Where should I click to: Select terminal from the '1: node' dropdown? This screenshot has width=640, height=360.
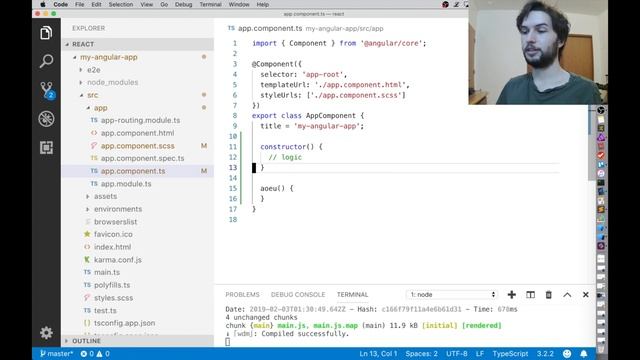[x=451, y=295]
